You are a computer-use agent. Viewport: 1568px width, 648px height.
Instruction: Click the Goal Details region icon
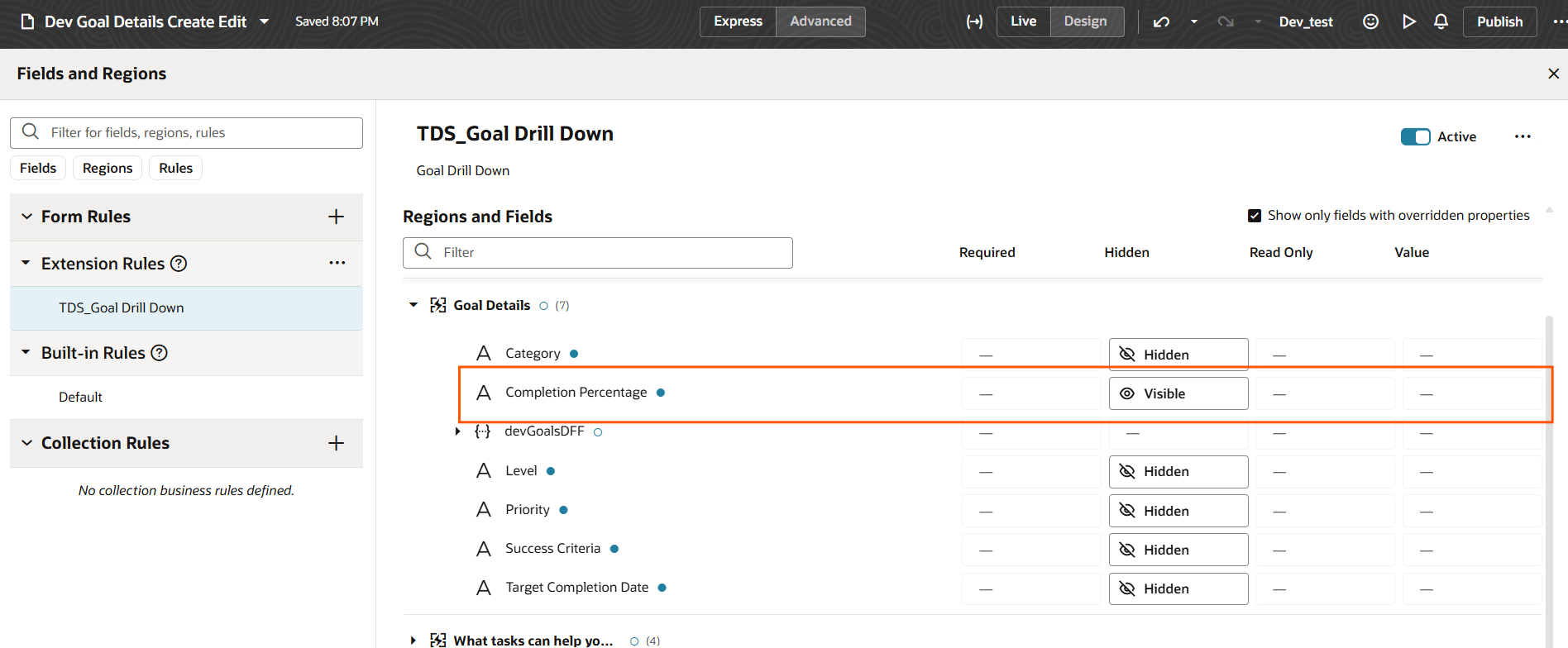coord(438,305)
